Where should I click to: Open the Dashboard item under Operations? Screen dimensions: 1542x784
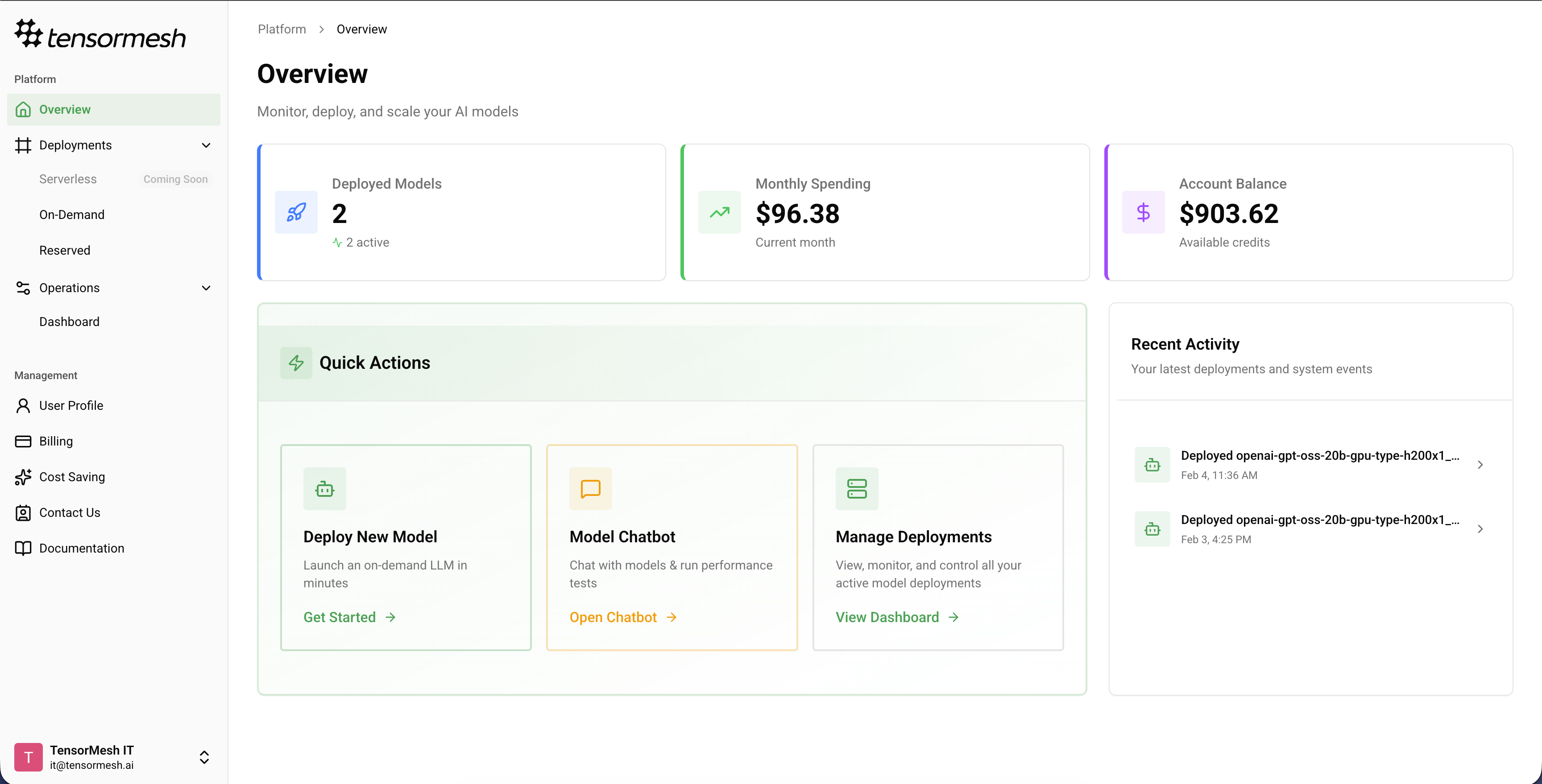(70, 322)
